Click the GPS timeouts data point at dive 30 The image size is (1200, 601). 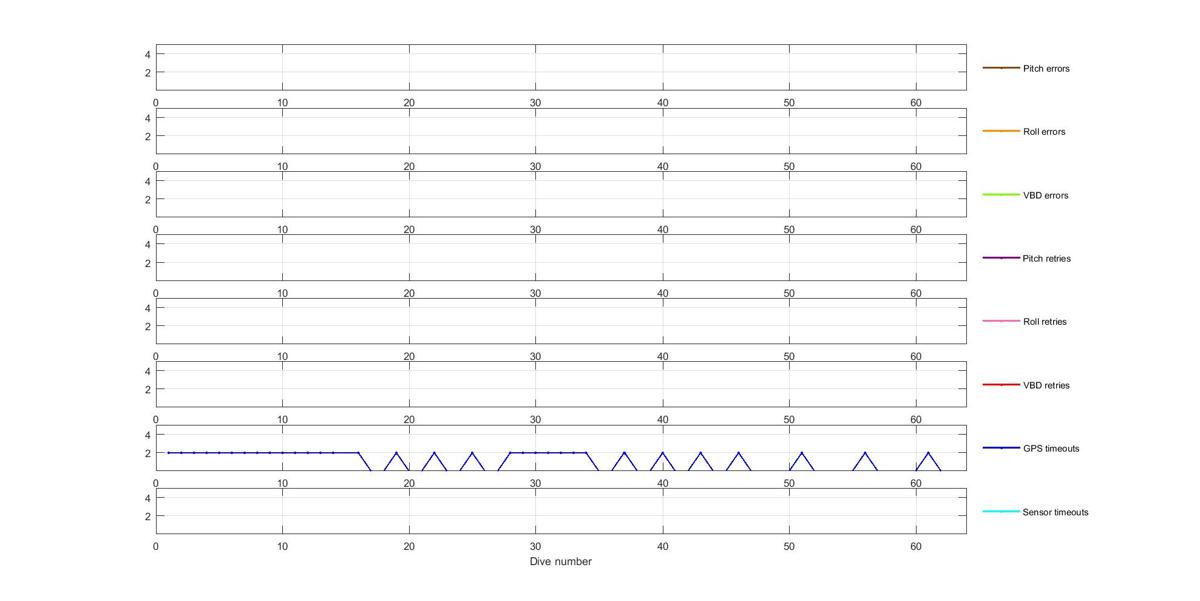tap(536, 453)
